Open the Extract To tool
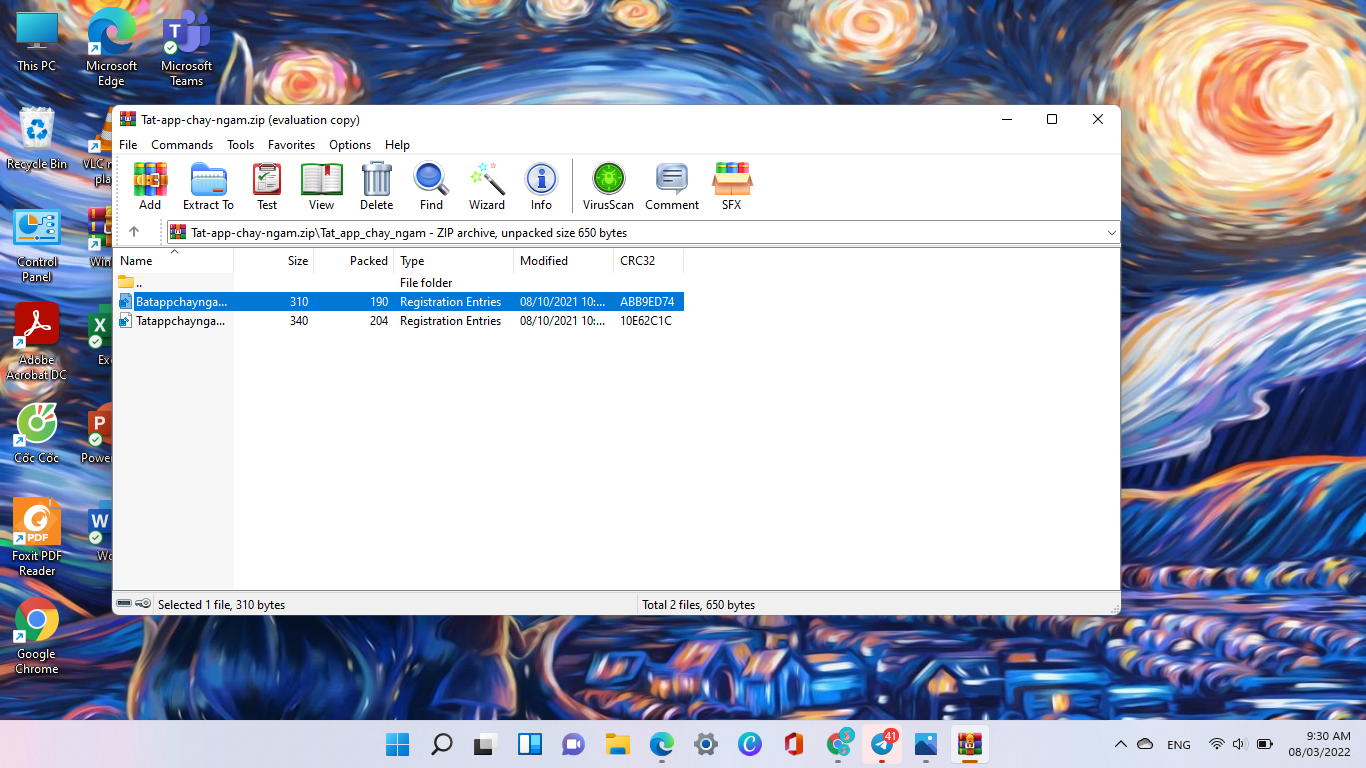Image resolution: width=1366 pixels, height=768 pixels. click(208, 187)
